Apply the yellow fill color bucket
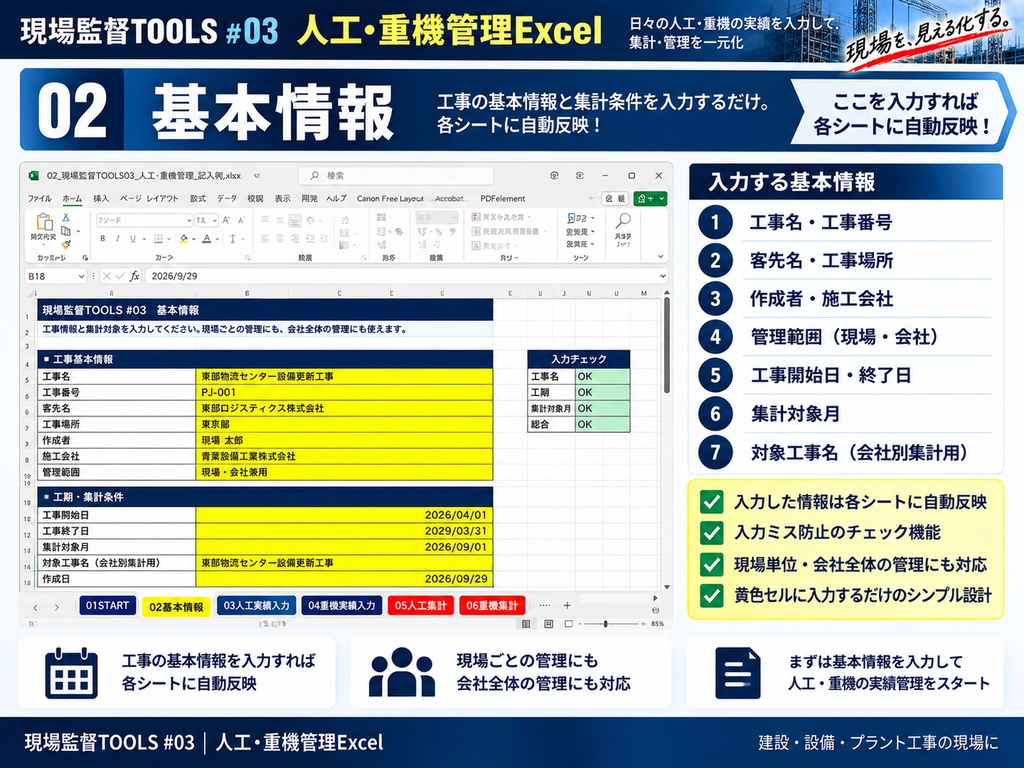The height and width of the screenshot is (768, 1024). click(184, 239)
